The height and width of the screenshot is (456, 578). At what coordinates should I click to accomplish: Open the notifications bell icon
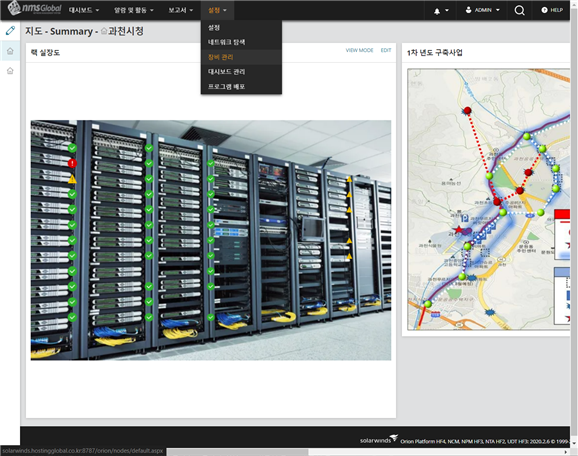click(437, 11)
